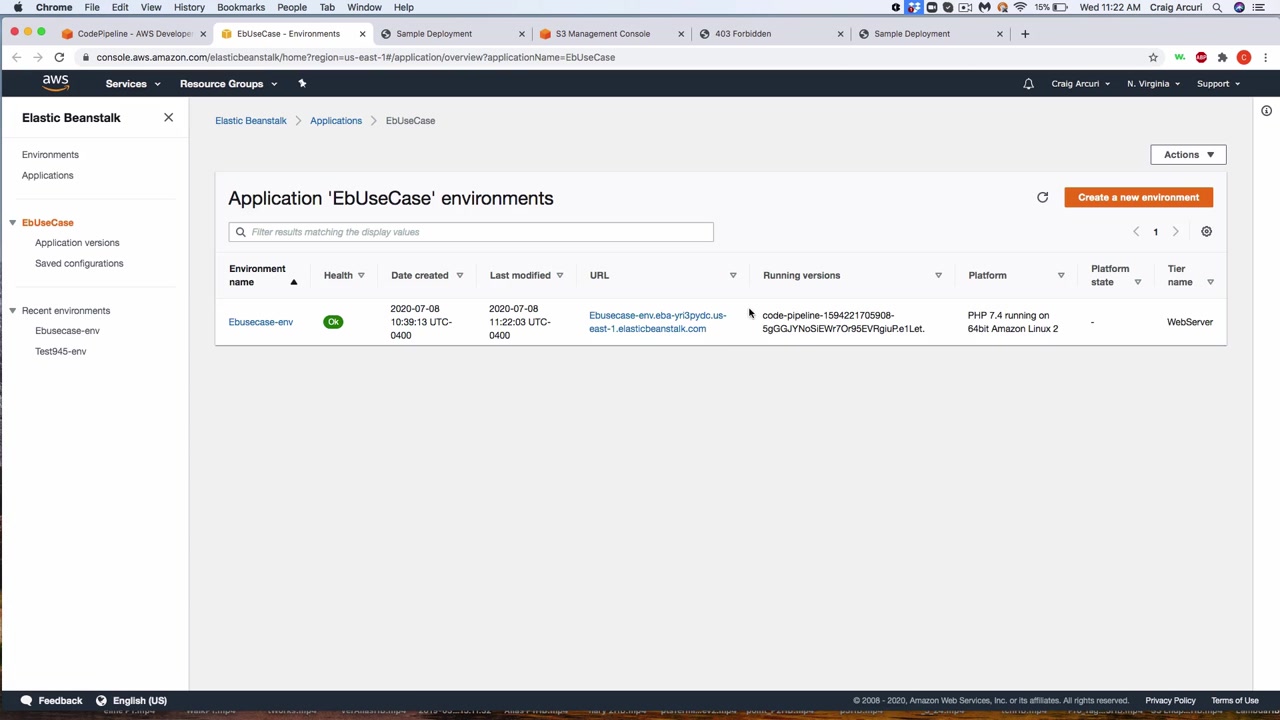Open the Chrome History menu
The image size is (1280, 720).
click(189, 7)
